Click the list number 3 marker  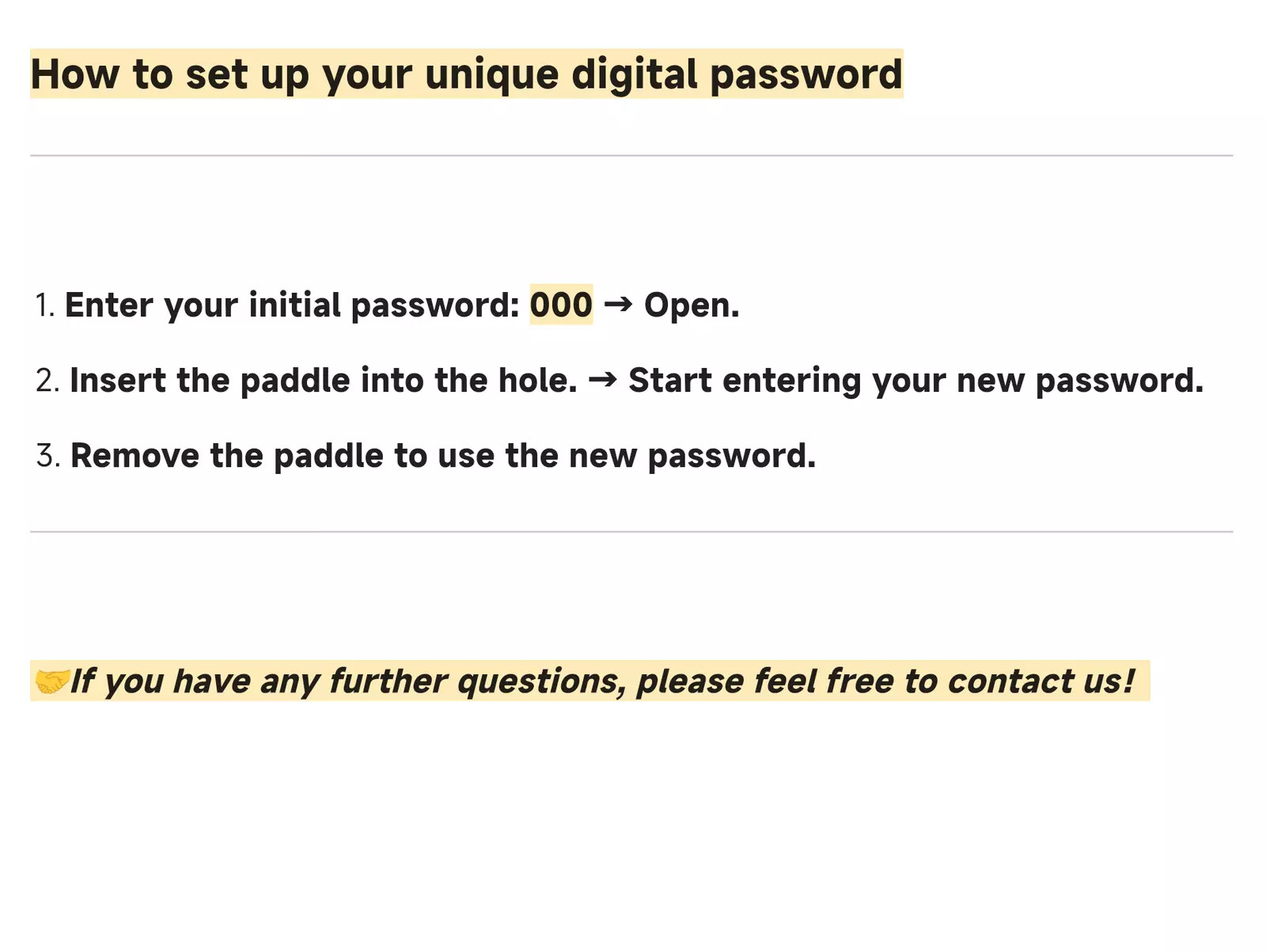[47, 456]
